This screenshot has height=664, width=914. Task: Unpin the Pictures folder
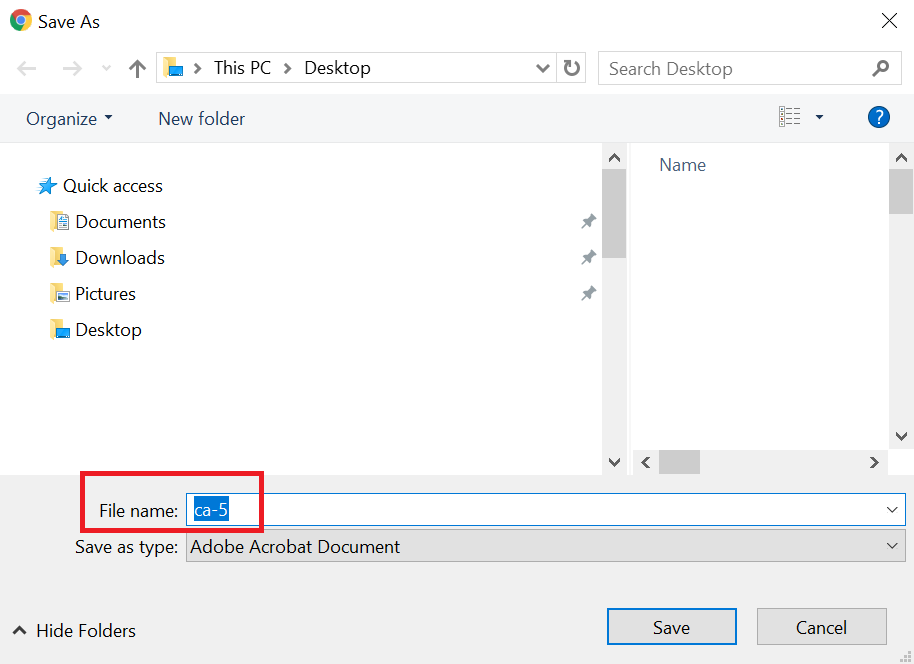click(588, 293)
